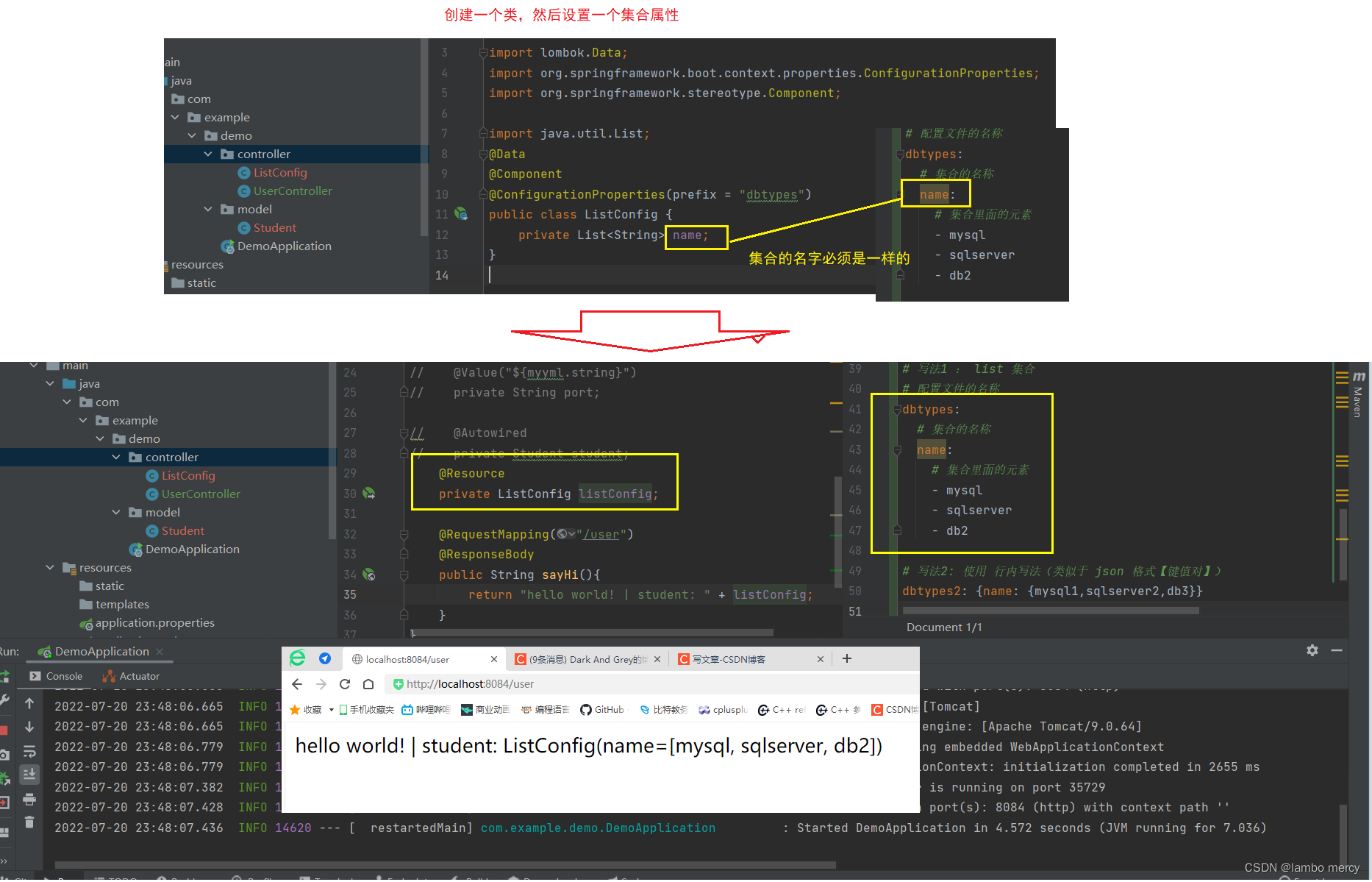Toggle scroll to end in console

point(29,774)
